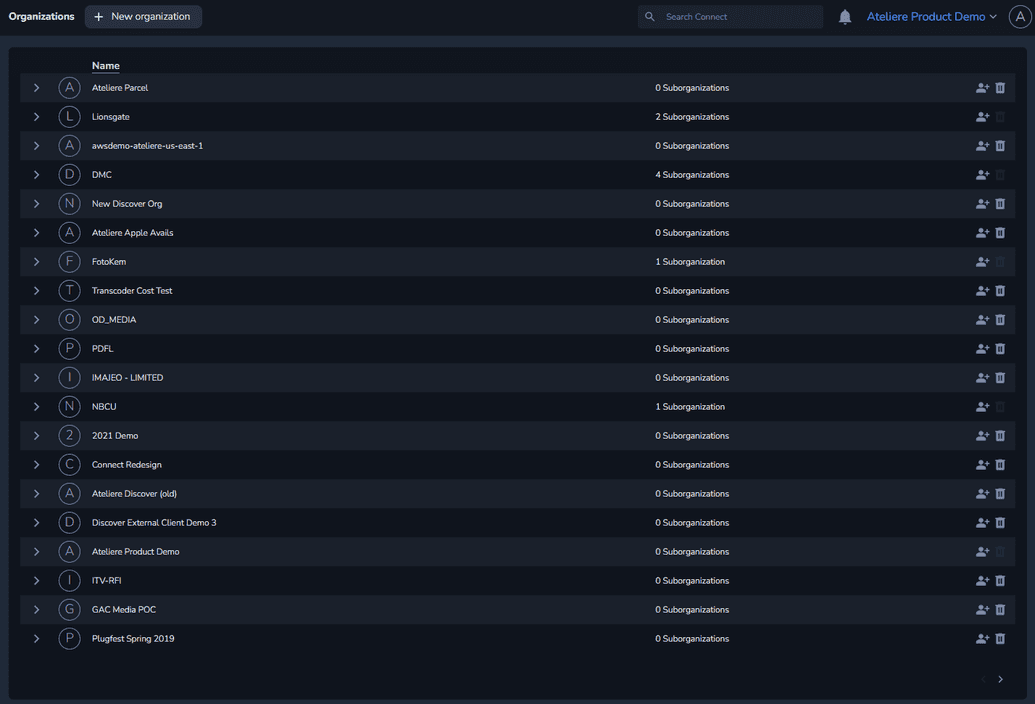Expand the Ateliere Parcel row

(36, 88)
